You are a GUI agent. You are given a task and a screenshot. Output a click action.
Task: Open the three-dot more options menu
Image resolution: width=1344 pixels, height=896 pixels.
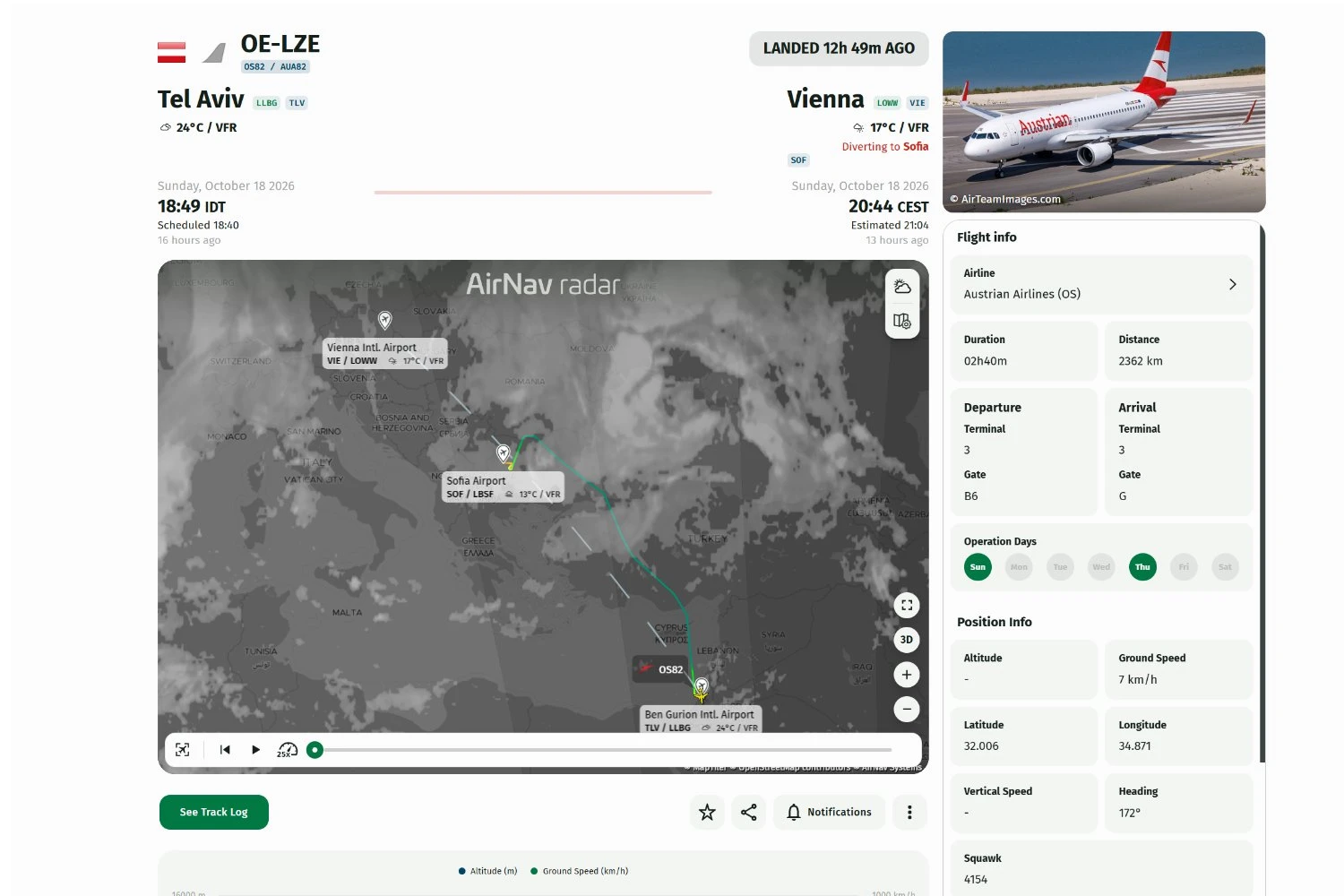tap(909, 812)
